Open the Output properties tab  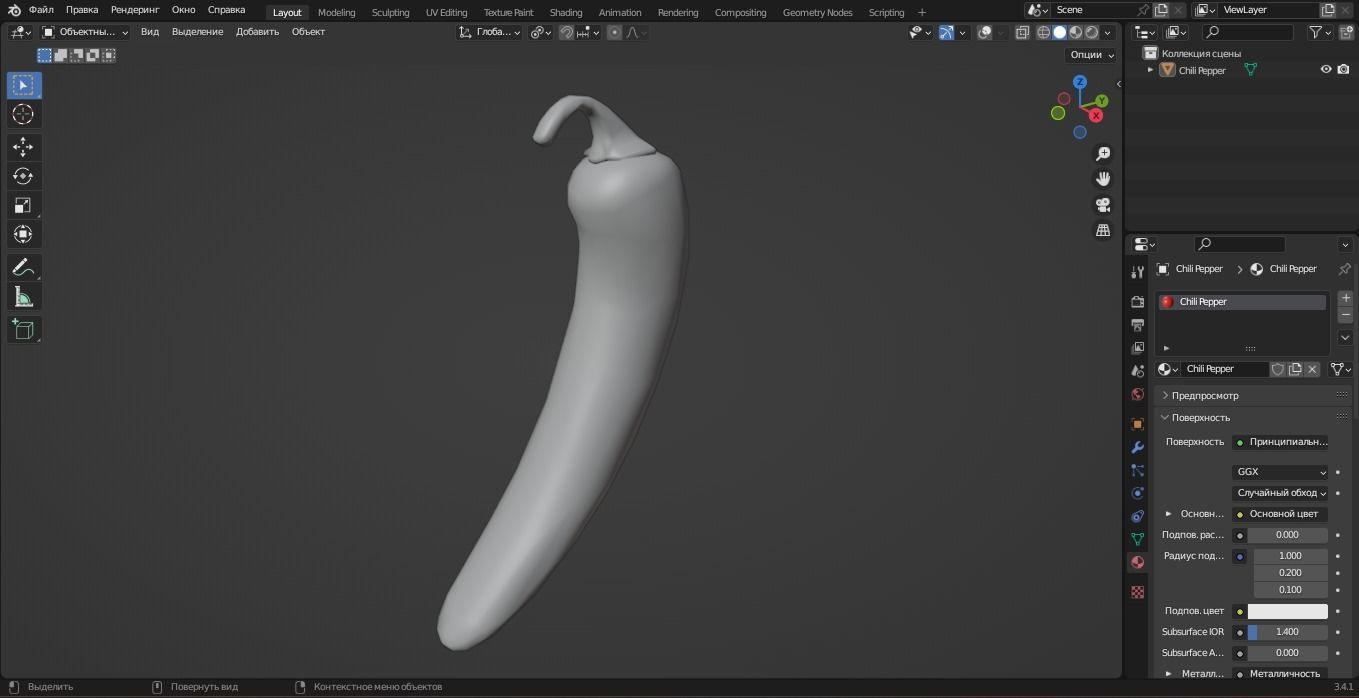click(1137, 325)
